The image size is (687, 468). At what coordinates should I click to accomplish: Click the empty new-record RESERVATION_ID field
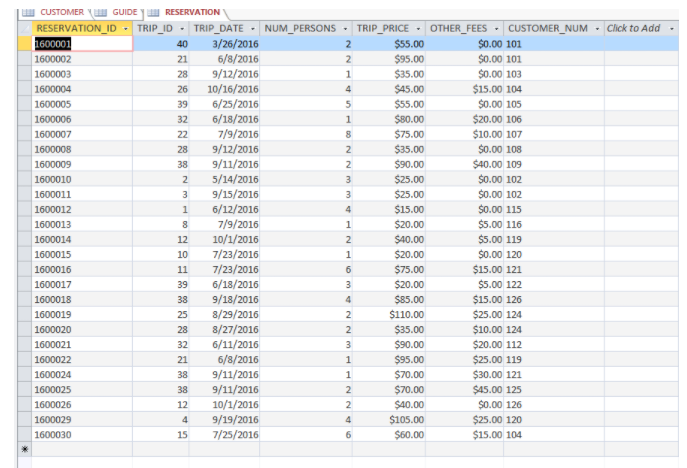82,449
